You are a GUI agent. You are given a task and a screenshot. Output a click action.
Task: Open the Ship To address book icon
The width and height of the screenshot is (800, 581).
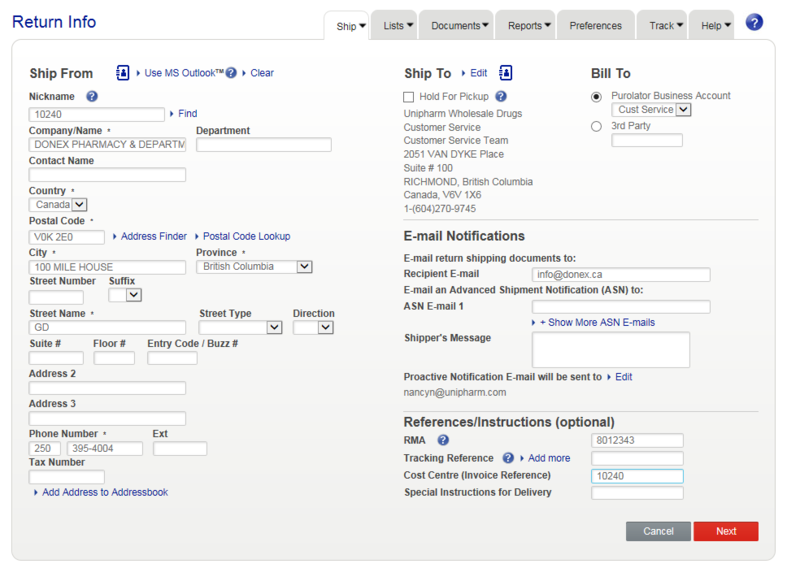[505, 73]
